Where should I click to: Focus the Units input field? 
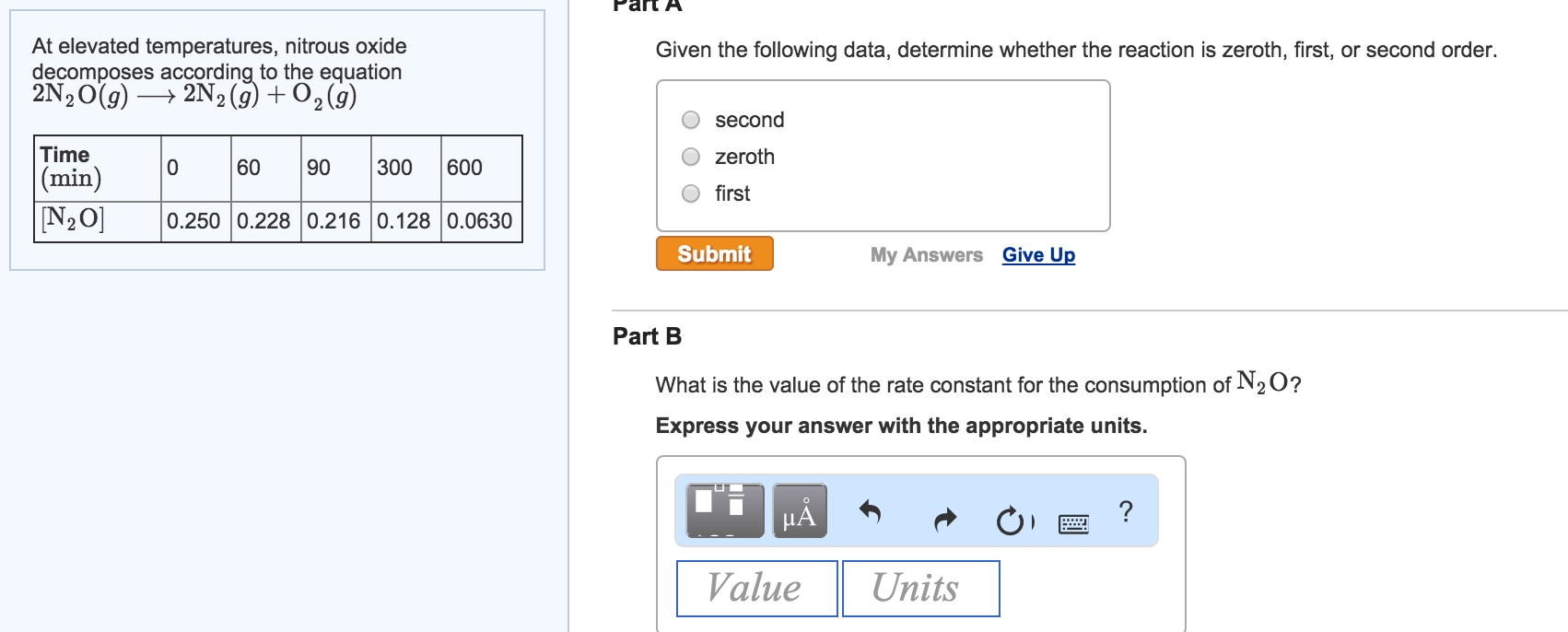pos(920,589)
